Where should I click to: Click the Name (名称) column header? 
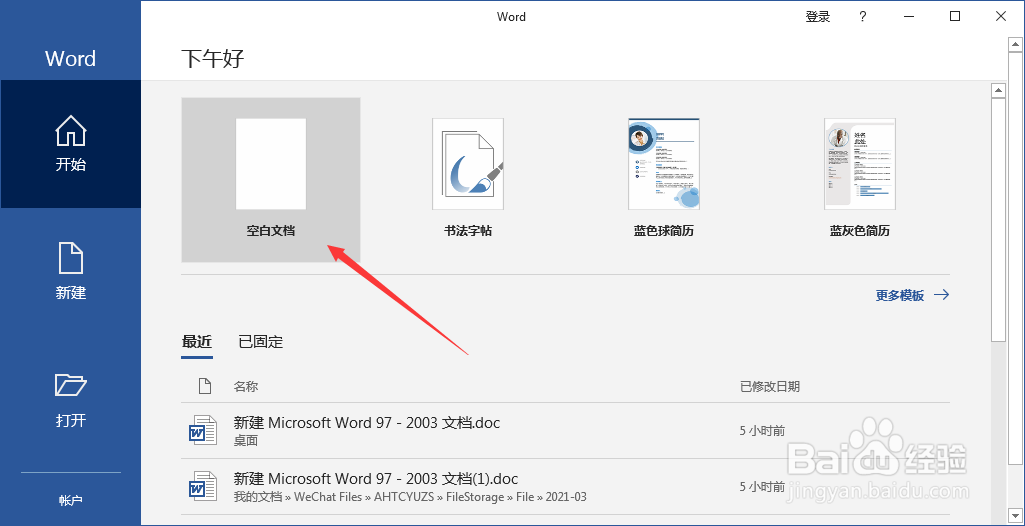[x=246, y=387]
